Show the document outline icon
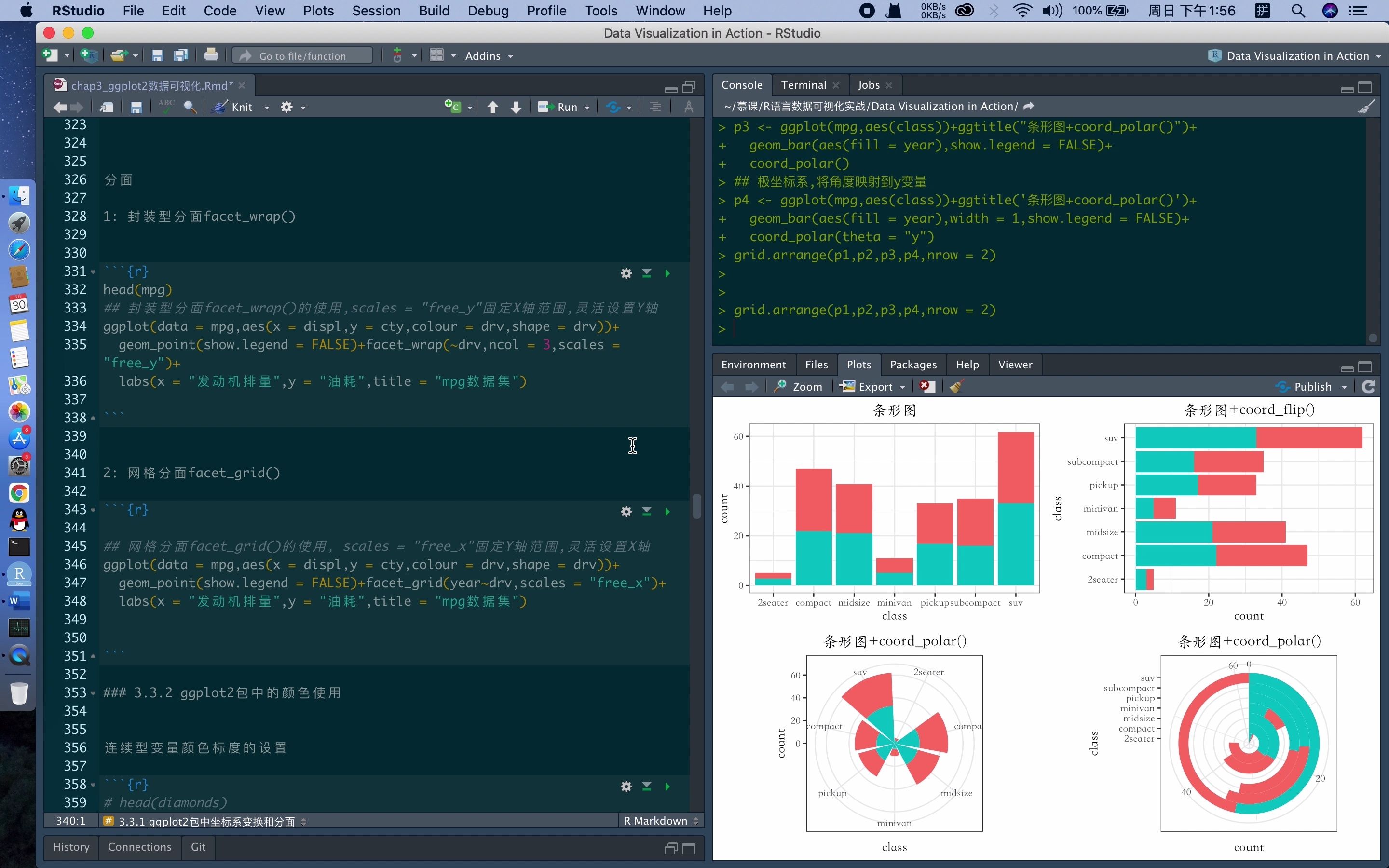The image size is (1389, 868). pos(655,107)
